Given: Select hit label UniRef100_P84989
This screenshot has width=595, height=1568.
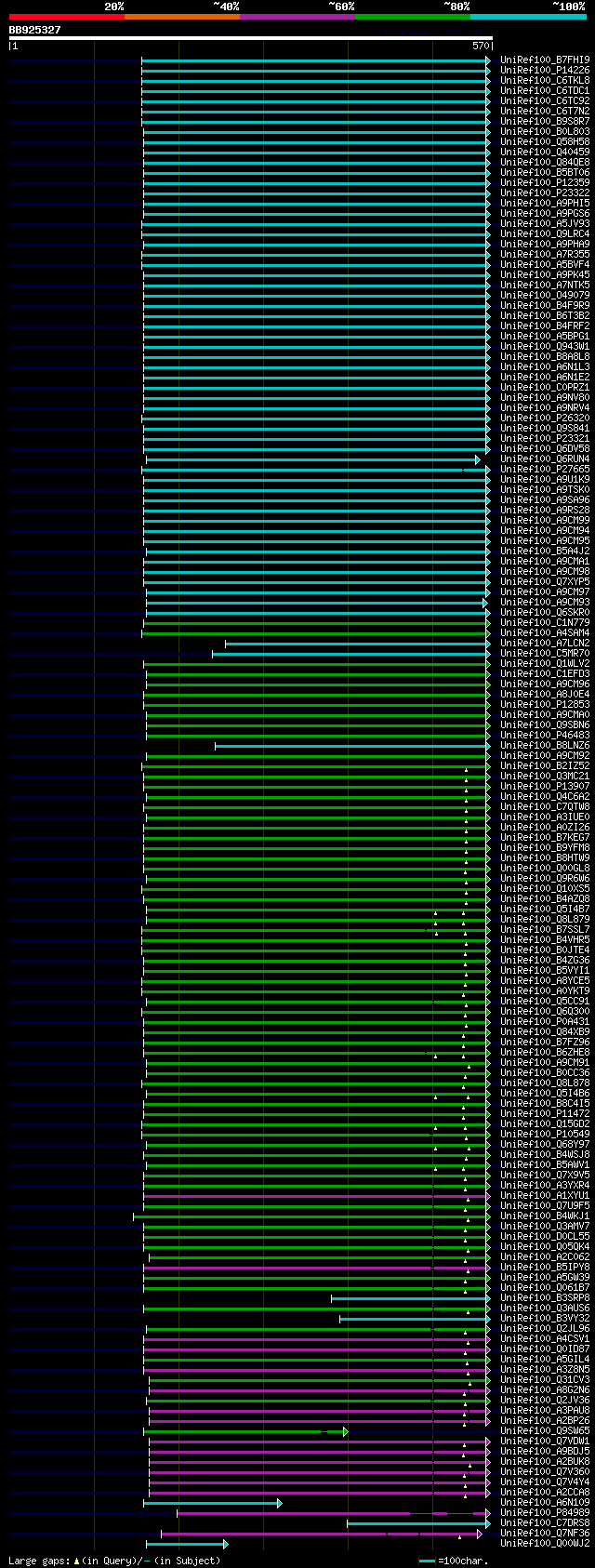Looking at the screenshot, I should click(545, 1512).
